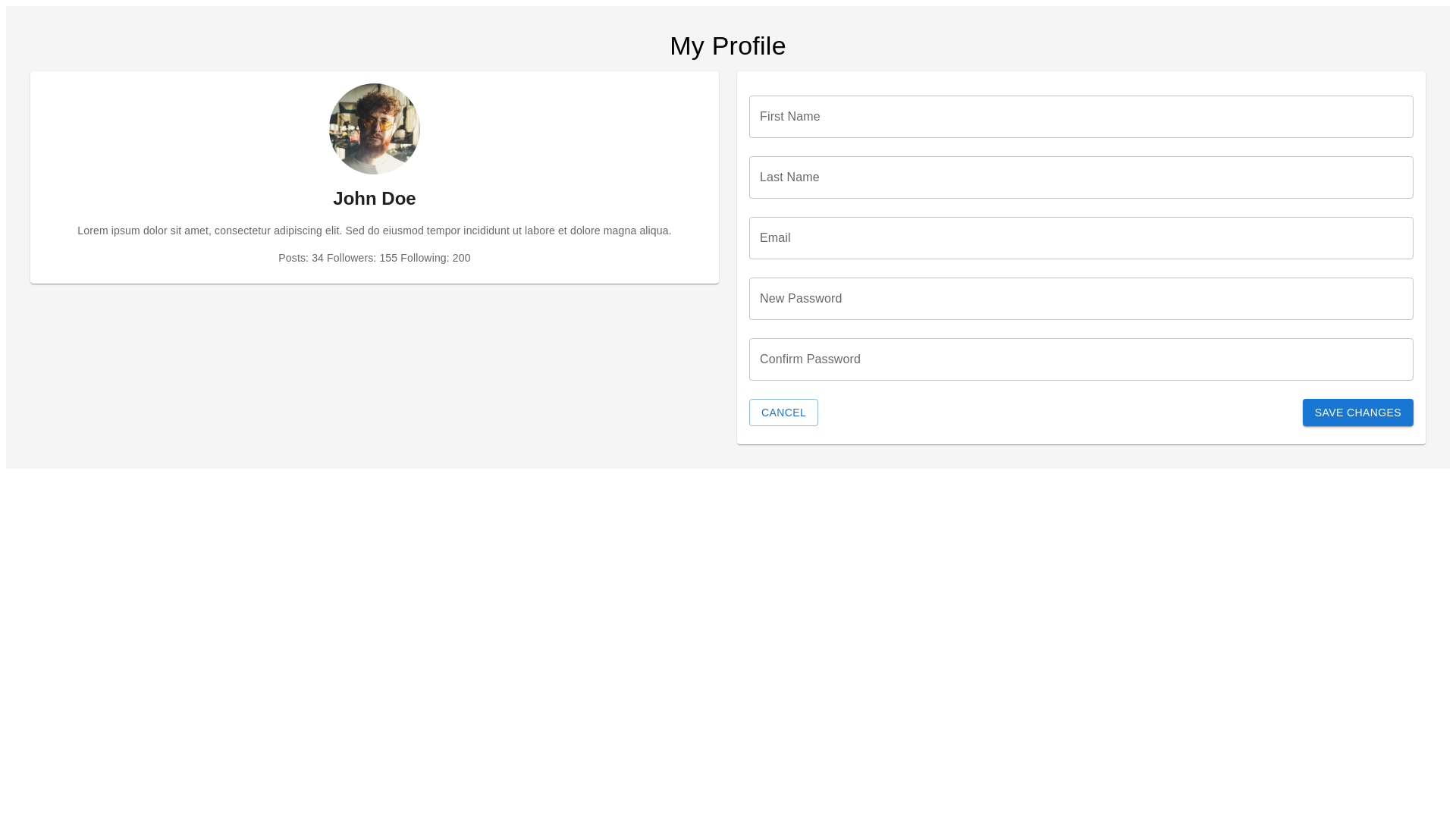1456x819 pixels.
Task: Click into the Email field
Action: pos(1081,238)
